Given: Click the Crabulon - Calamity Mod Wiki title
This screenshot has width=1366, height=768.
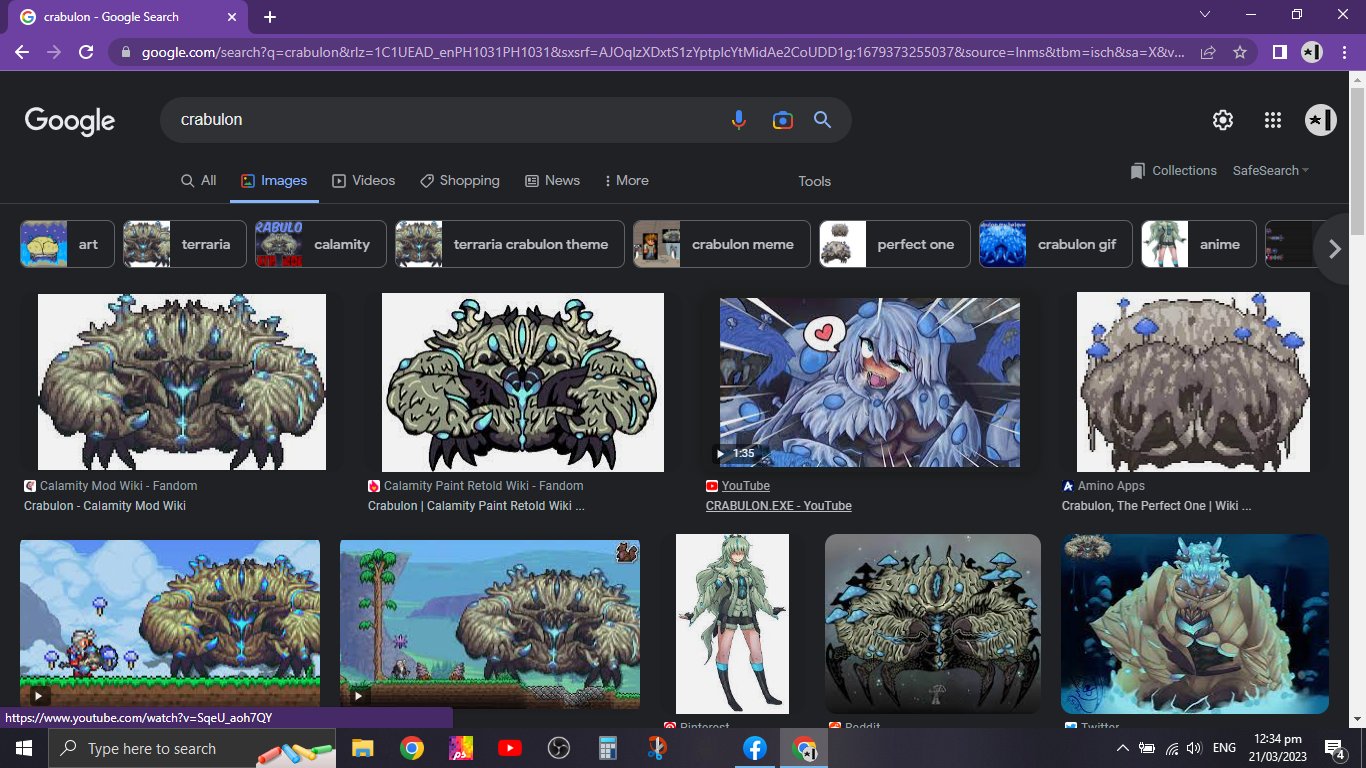Looking at the screenshot, I should (x=105, y=506).
